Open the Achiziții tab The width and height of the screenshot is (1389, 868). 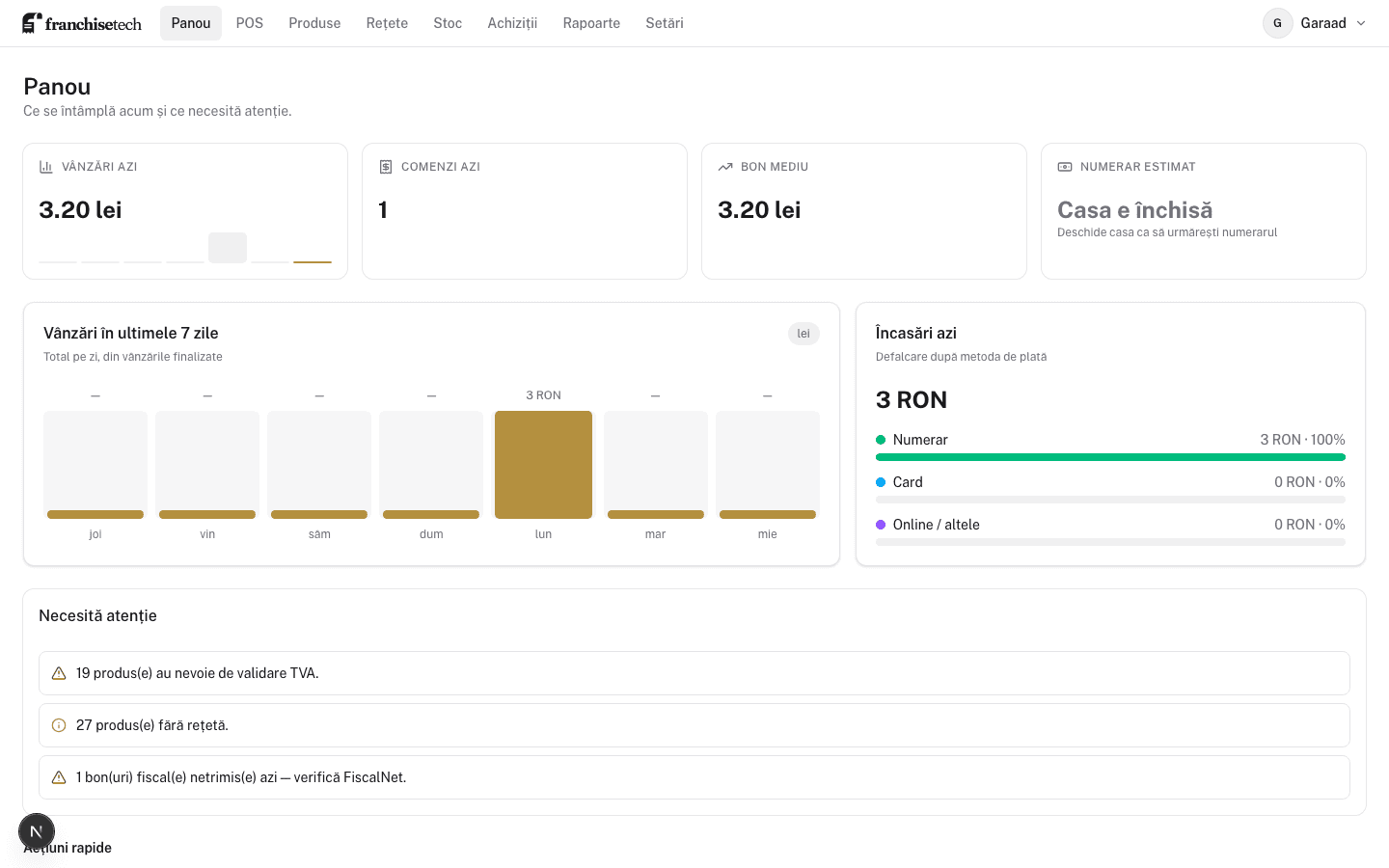[x=512, y=23]
